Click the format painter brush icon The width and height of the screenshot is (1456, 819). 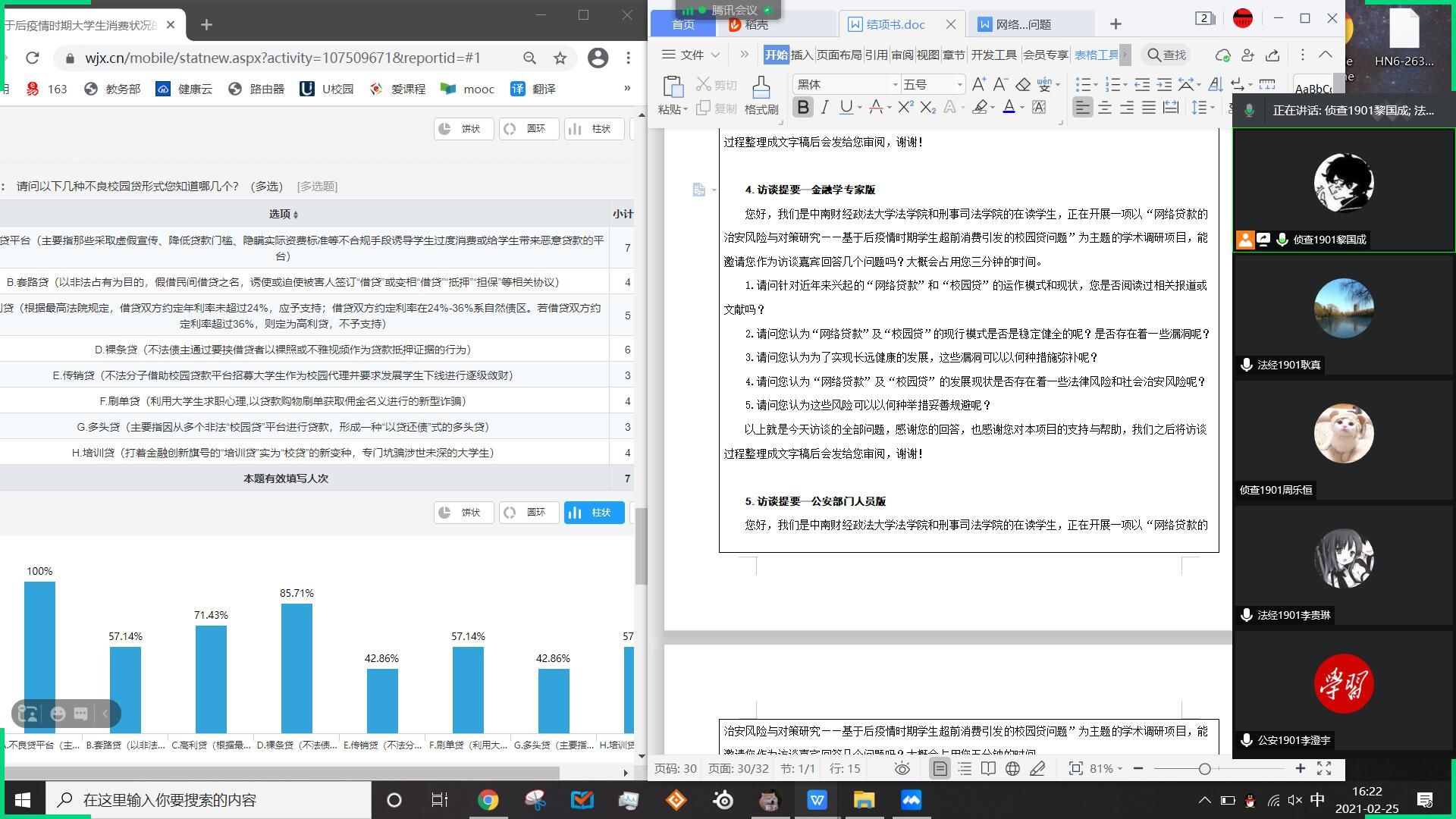(761, 86)
